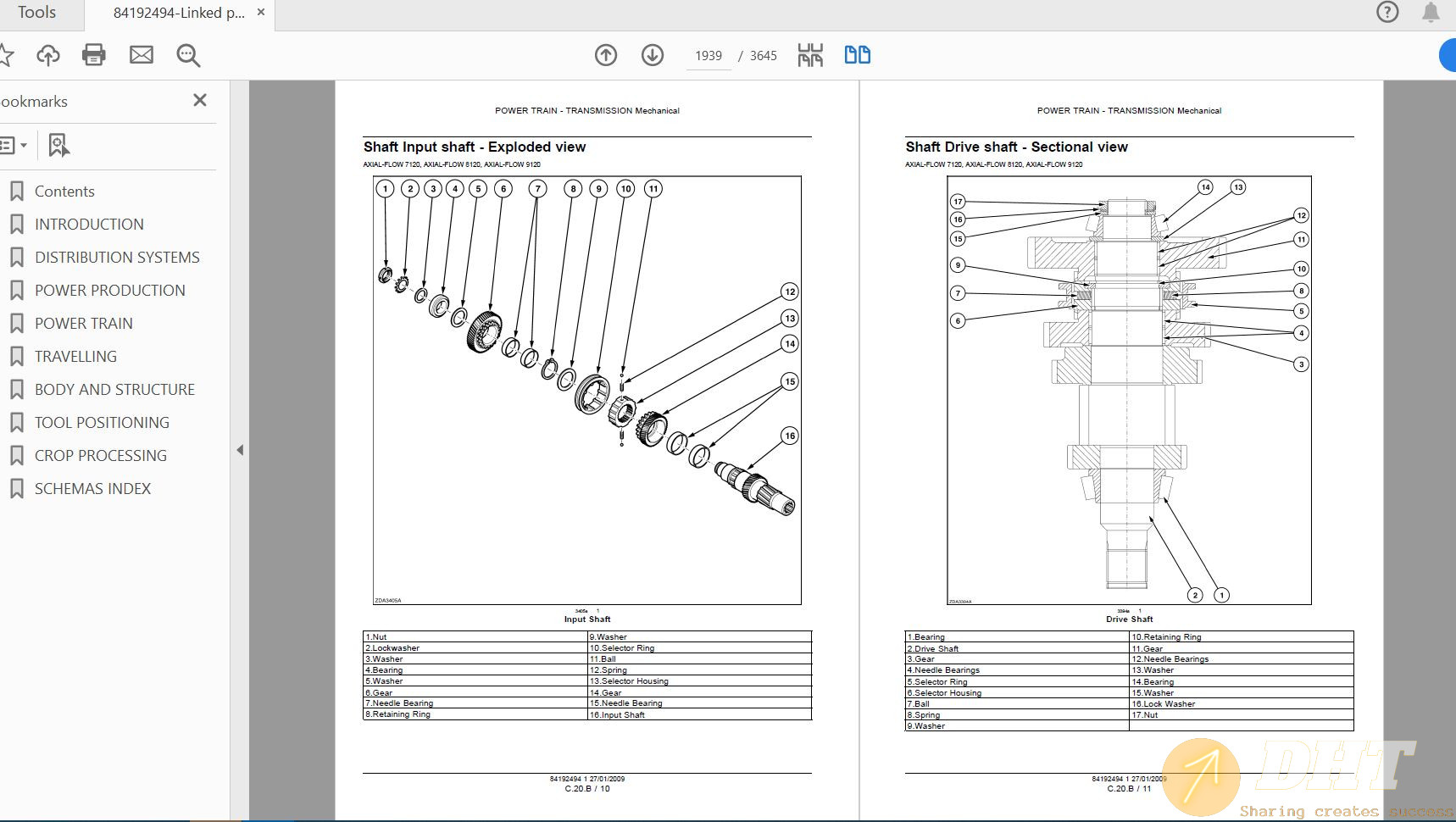Open the find text magnifier tool
The height and width of the screenshot is (822, 1456).
pos(188,56)
